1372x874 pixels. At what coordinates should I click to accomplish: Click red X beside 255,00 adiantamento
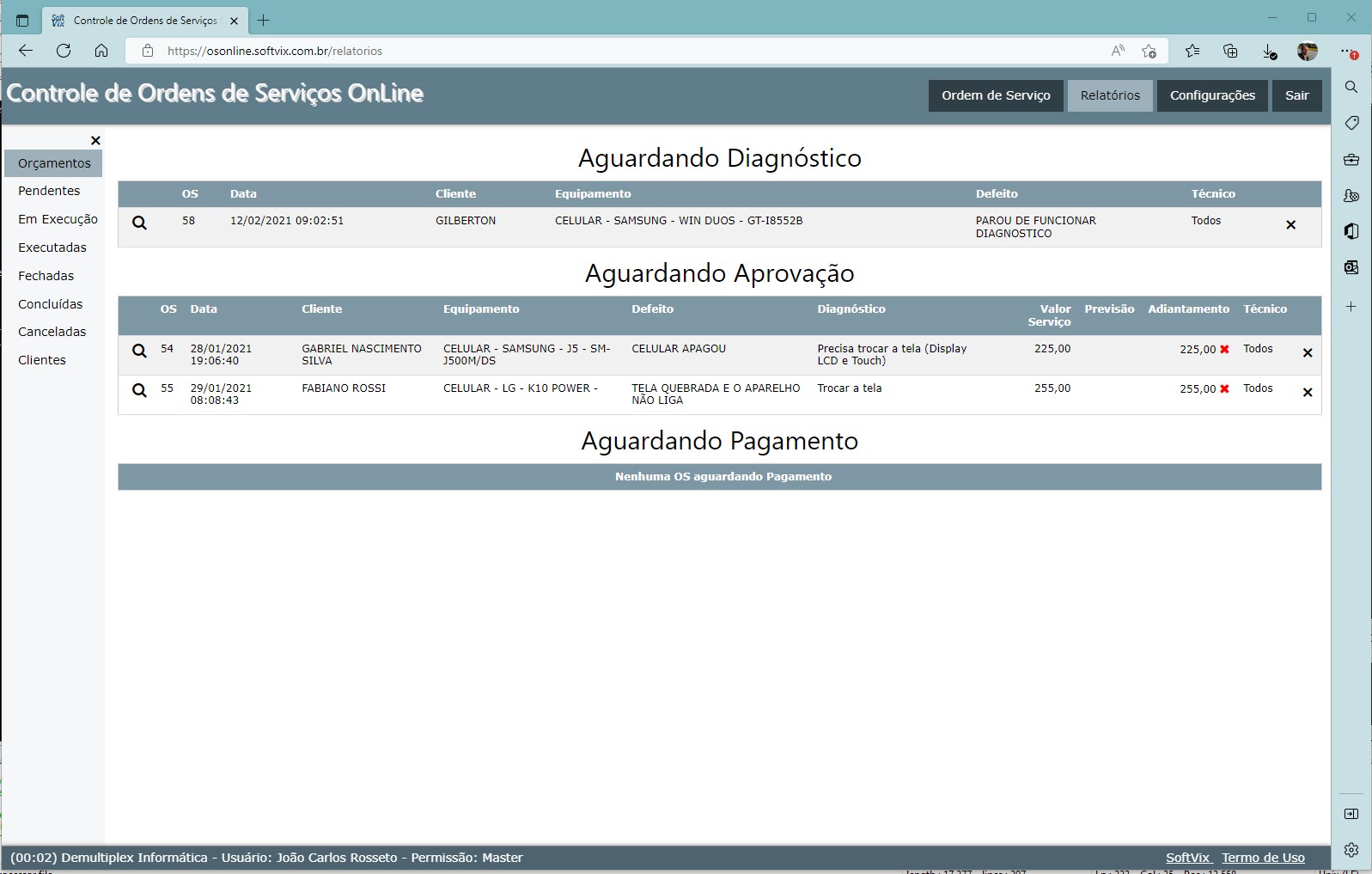pos(1224,388)
